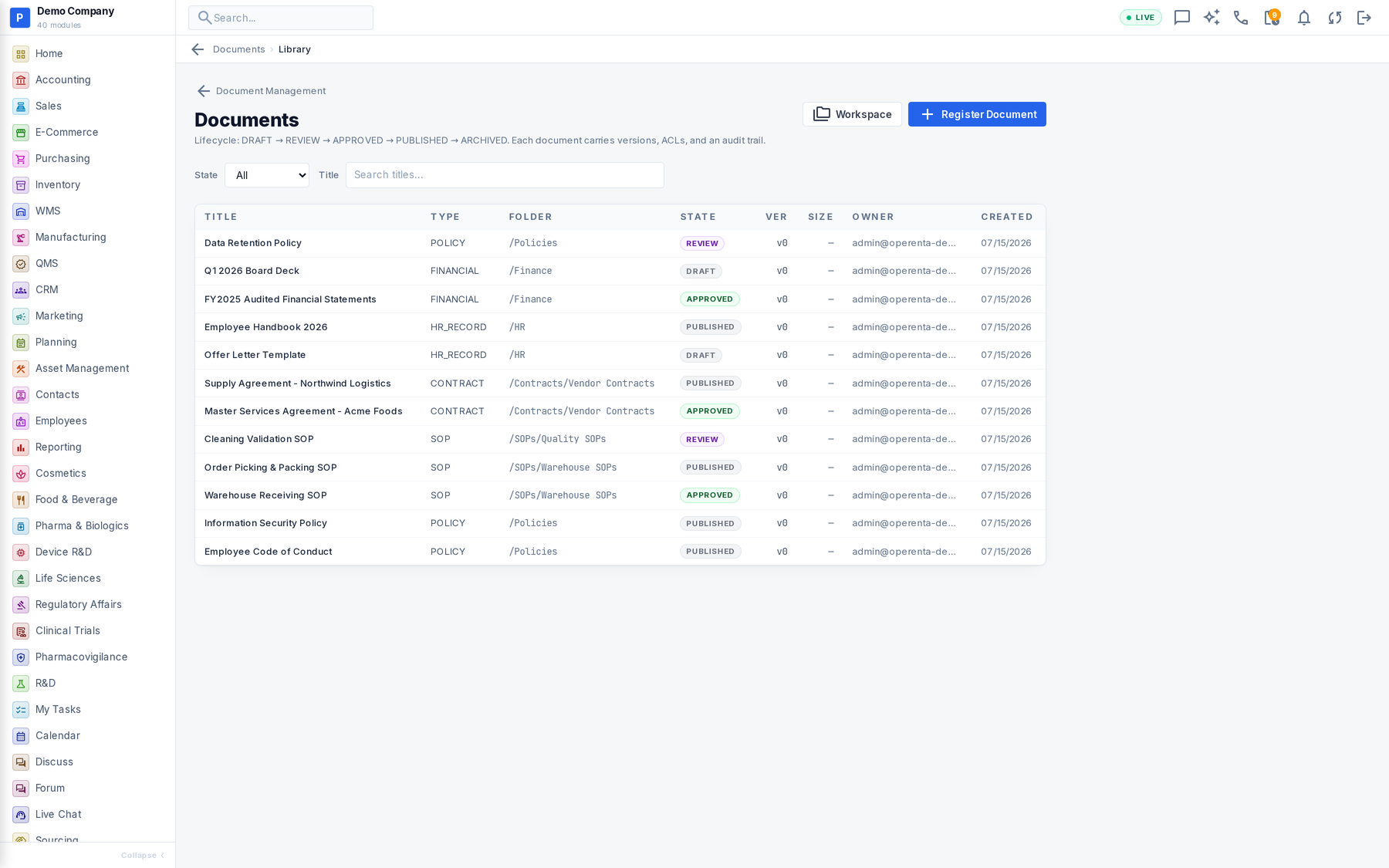Open Warehouse Receiving SOP document

(x=265, y=495)
